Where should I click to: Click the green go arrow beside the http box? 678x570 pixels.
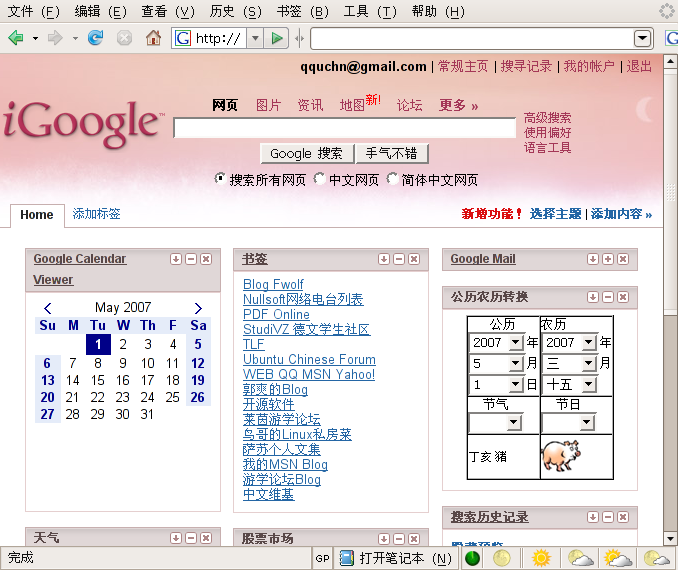pyautogui.click(x=277, y=38)
